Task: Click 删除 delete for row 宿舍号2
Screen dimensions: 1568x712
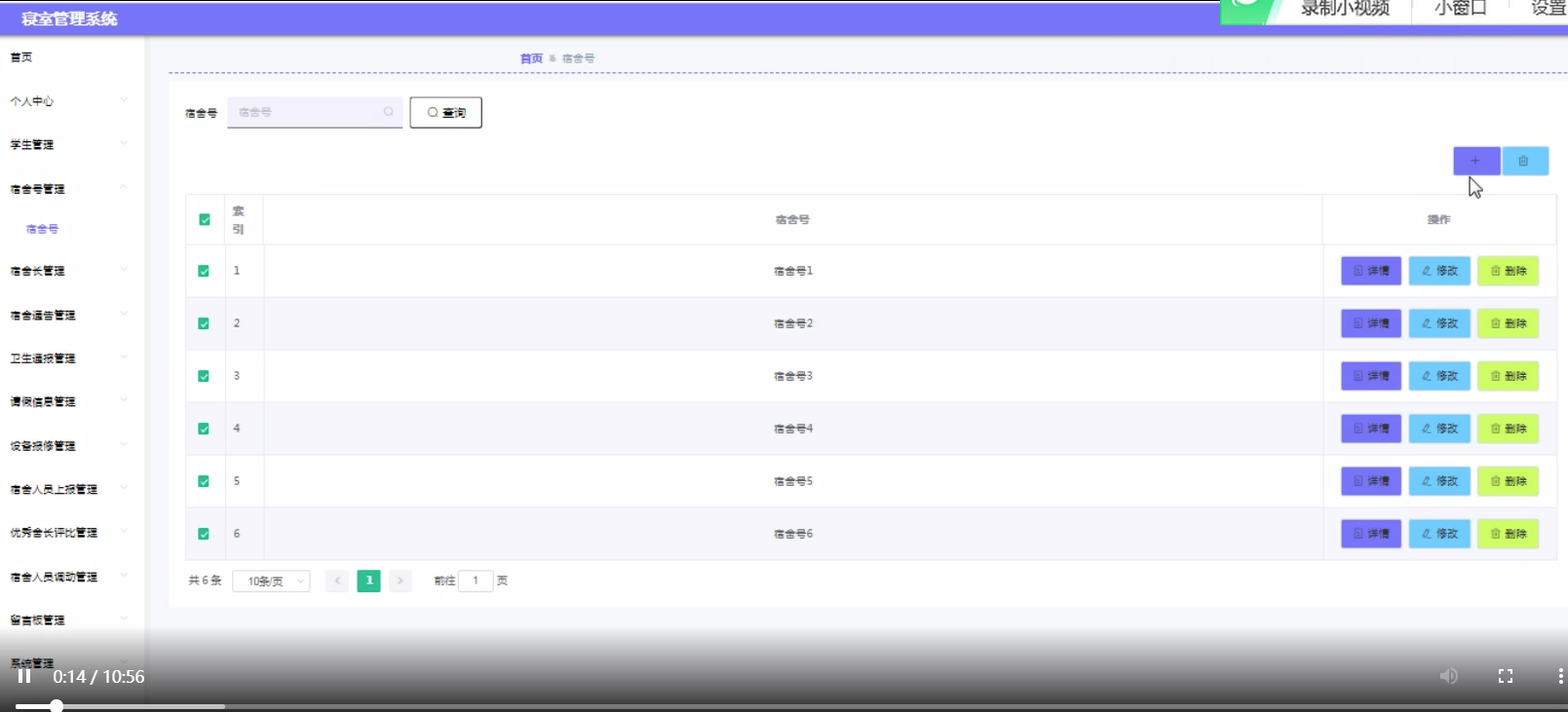Action: [x=1508, y=323]
